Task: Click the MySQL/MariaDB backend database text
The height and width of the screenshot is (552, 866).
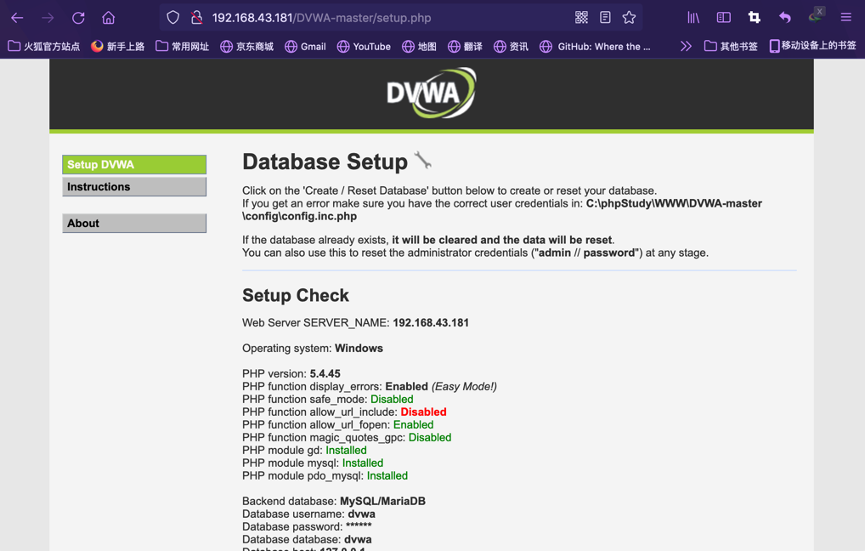Action: click(383, 501)
